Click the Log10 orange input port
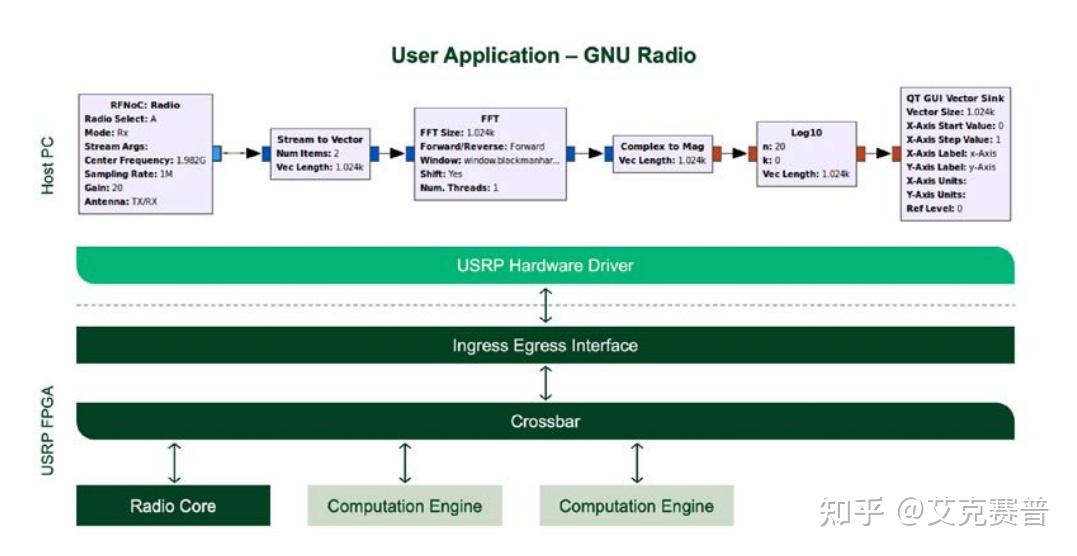This screenshot has width=1077, height=556. point(753,153)
